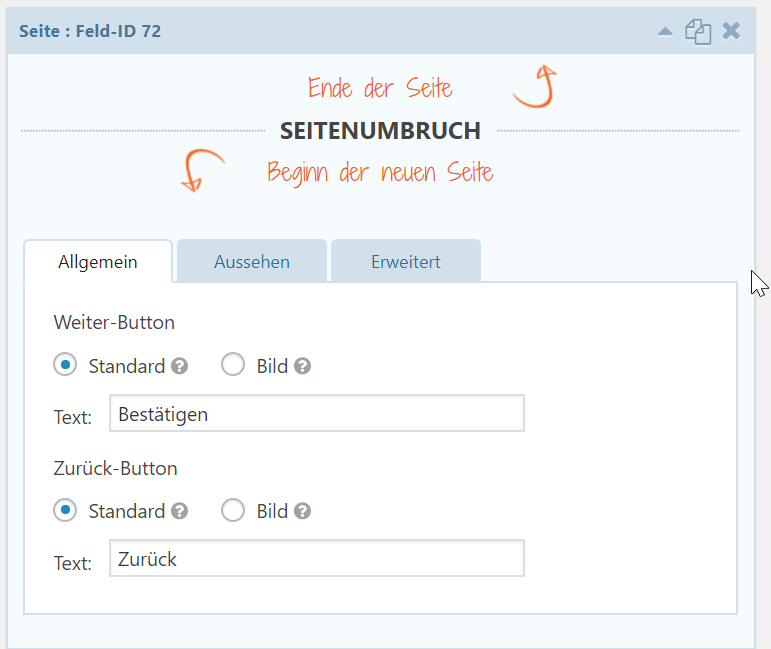771x649 pixels.
Task: Open the Allgemein tab
Action: (98, 261)
